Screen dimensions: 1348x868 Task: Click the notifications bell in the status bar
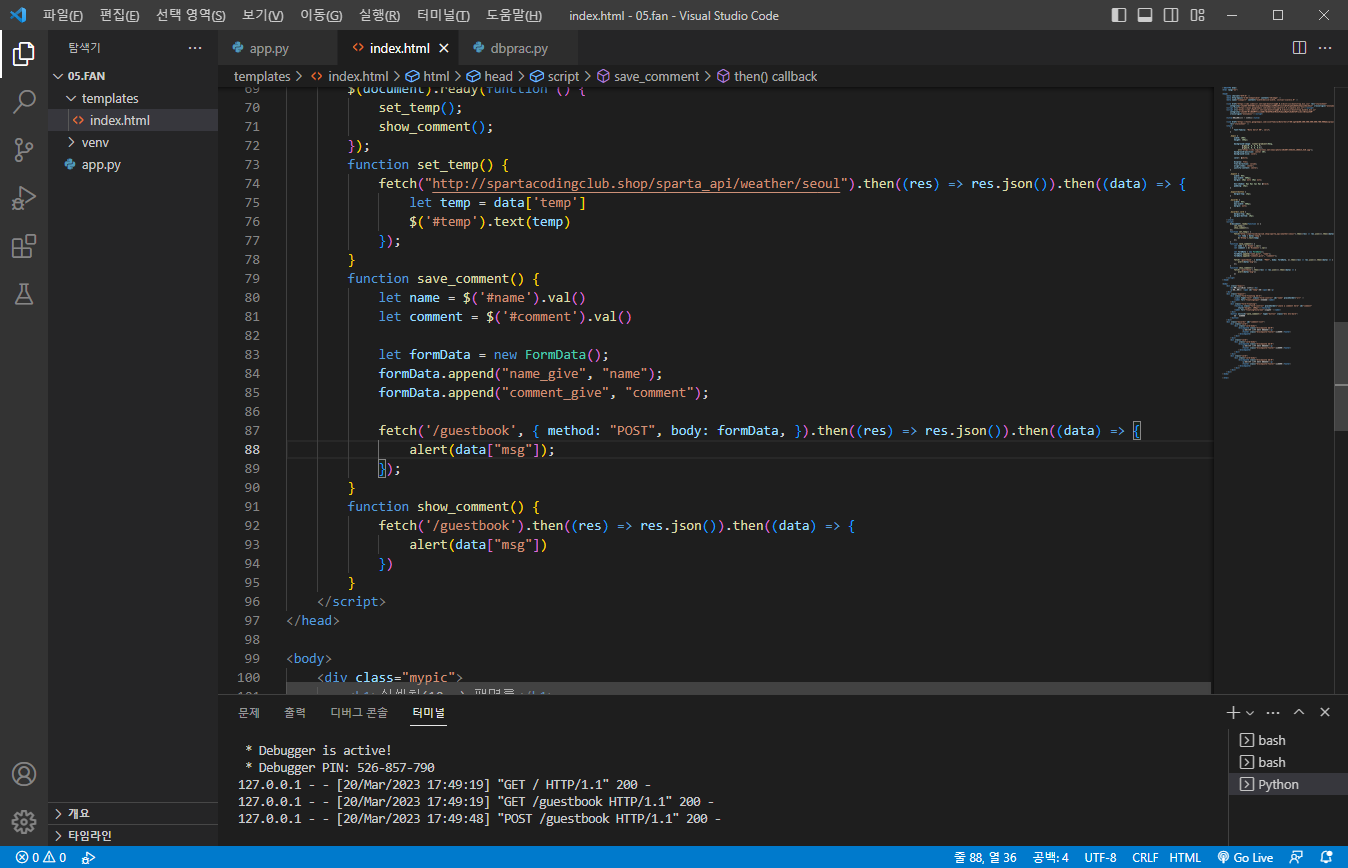(1326, 857)
